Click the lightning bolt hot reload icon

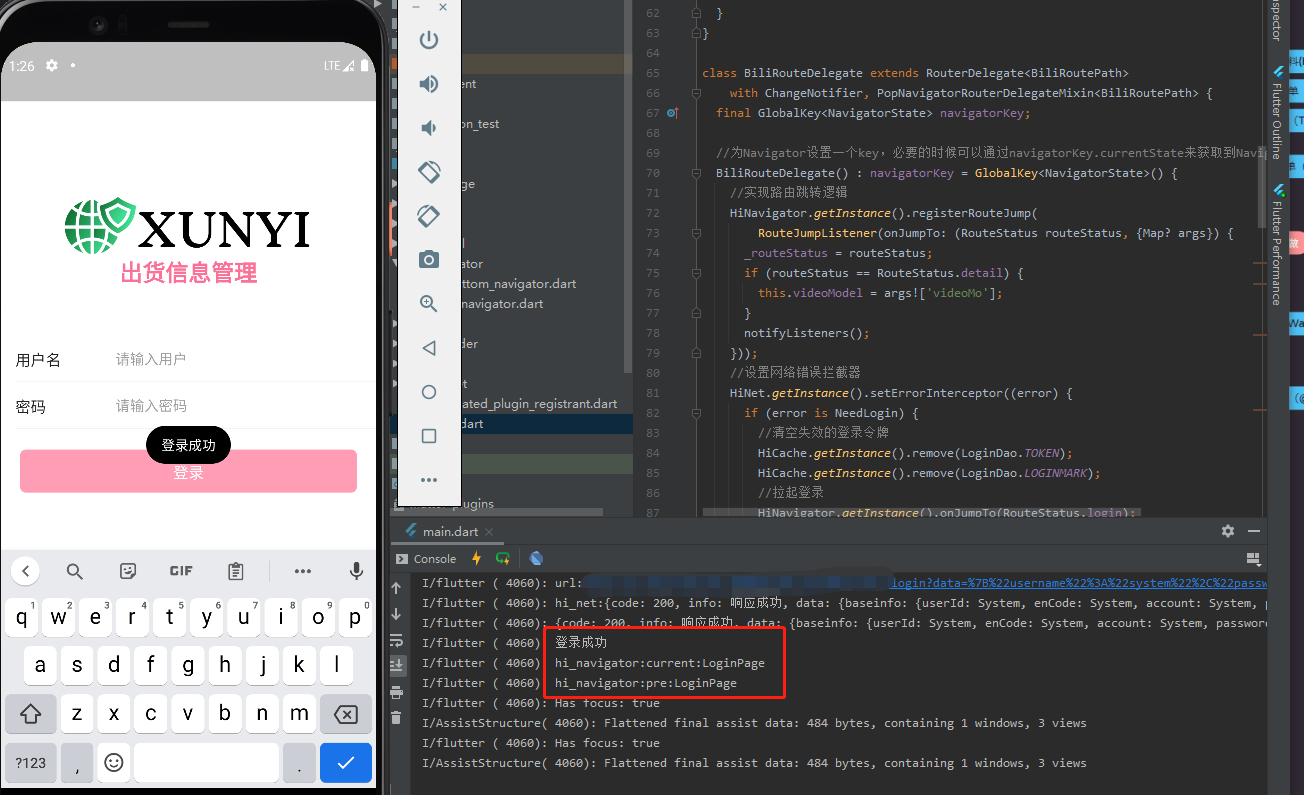click(476, 558)
